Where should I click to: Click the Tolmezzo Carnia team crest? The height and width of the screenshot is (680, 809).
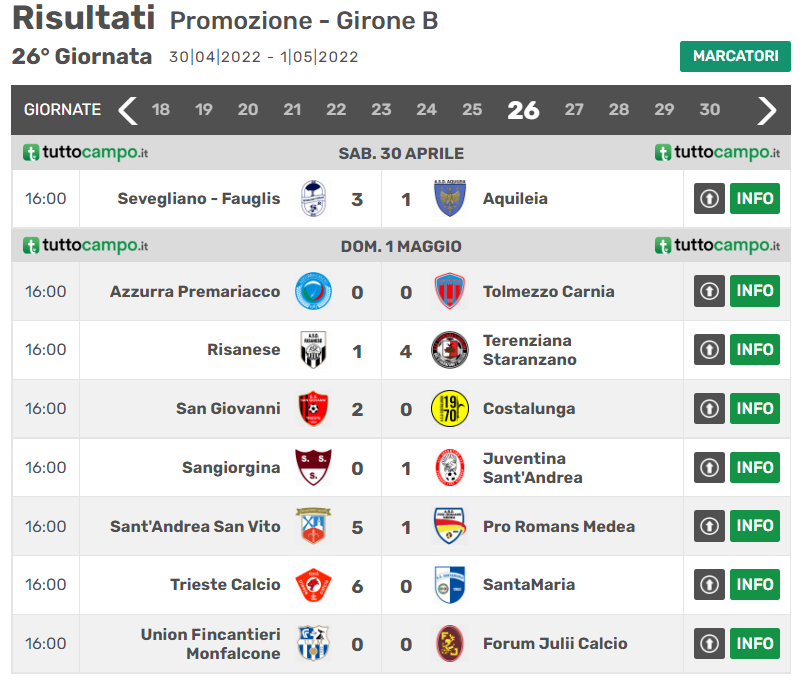click(449, 291)
